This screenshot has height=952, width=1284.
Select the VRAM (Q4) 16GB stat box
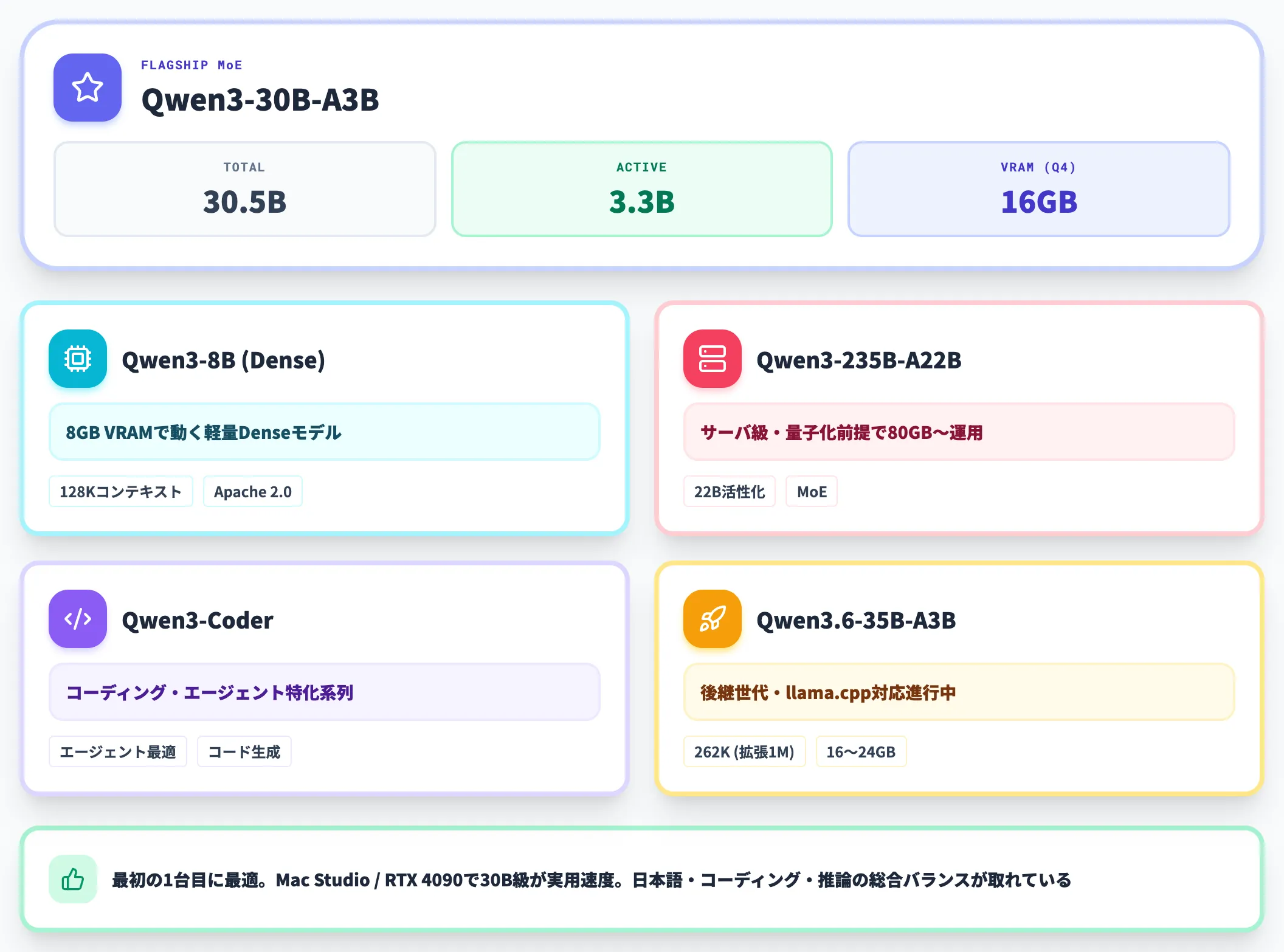(1039, 189)
